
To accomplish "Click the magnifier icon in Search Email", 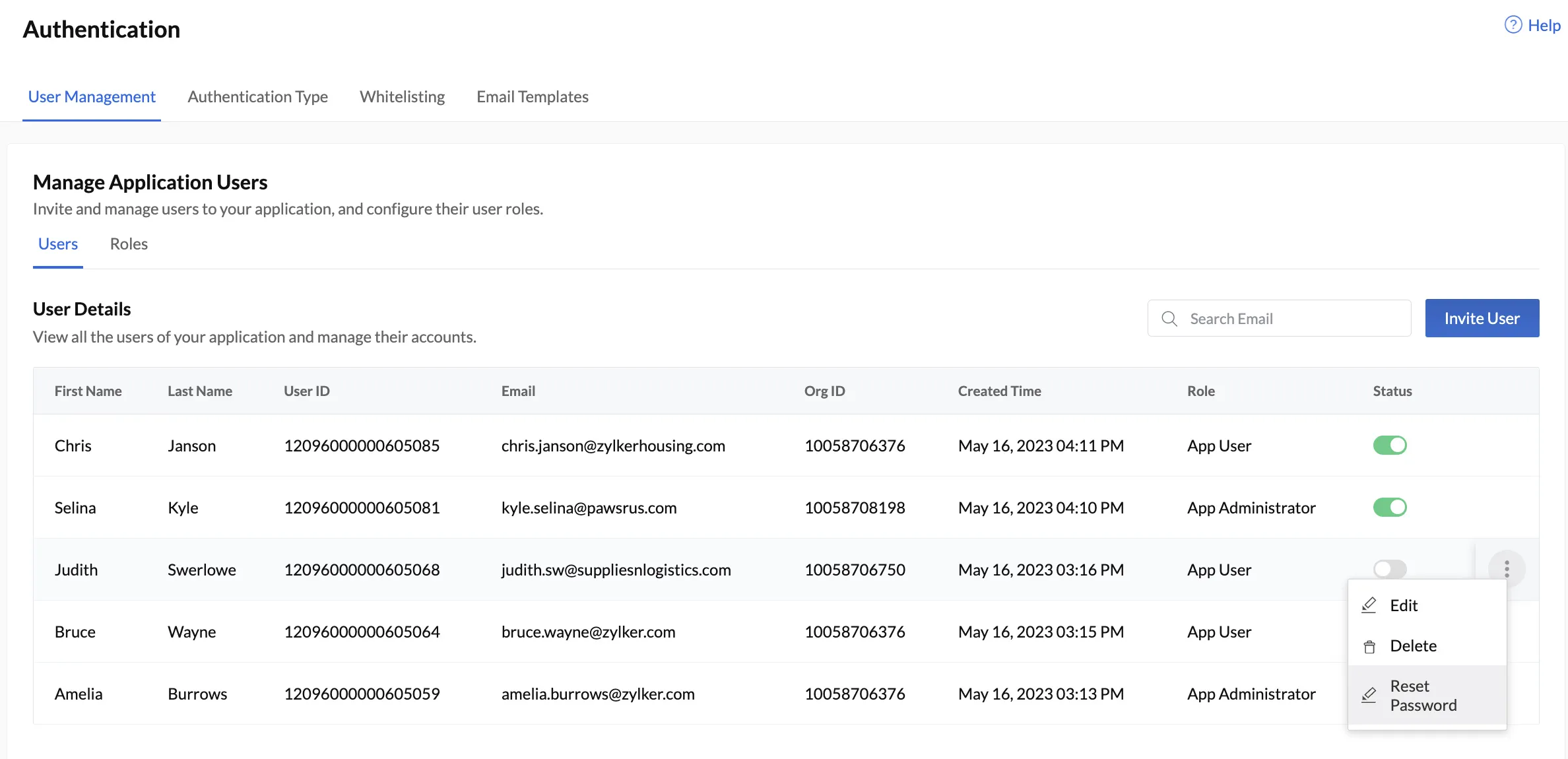I will pos(1169,319).
